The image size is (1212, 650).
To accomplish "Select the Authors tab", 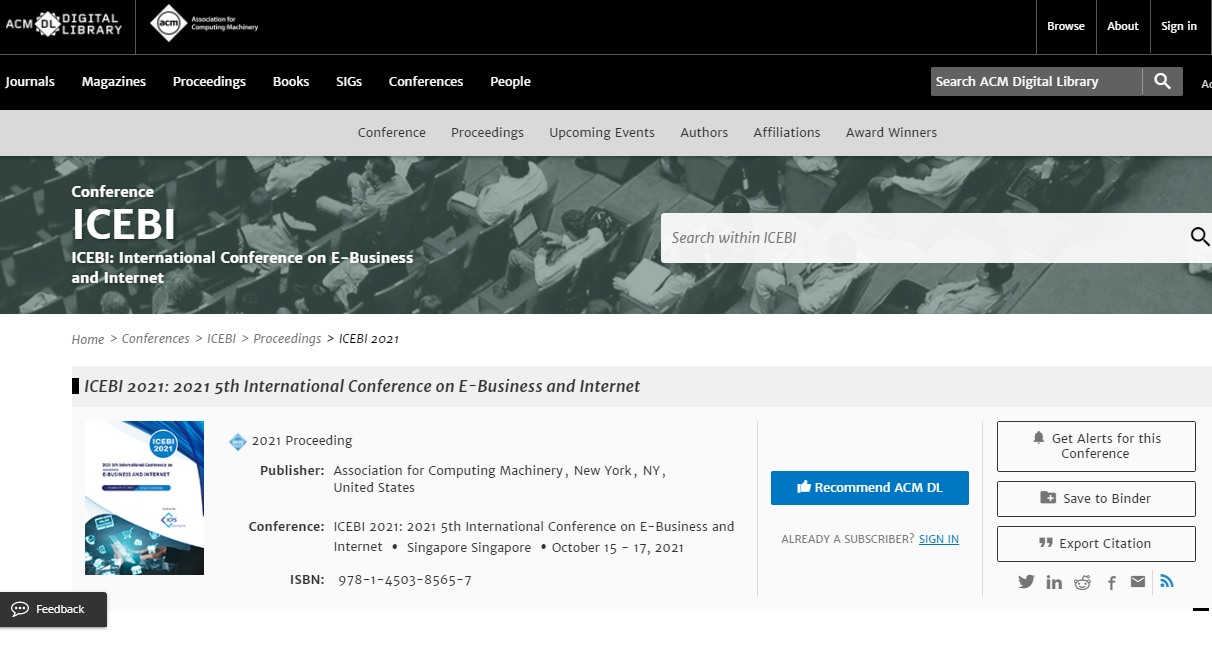I will pos(704,132).
